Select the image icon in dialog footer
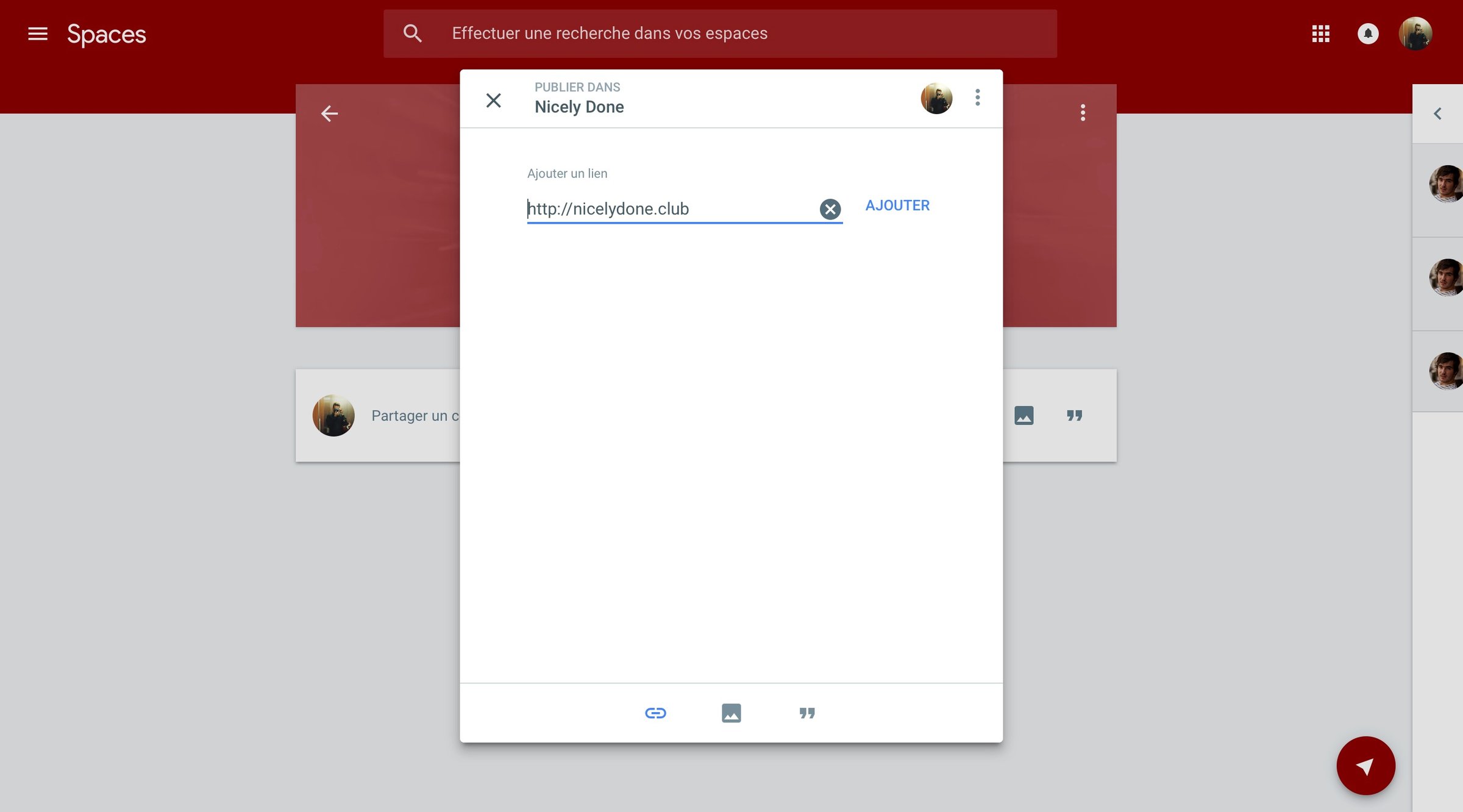This screenshot has height=812, width=1463. point(731,713)
